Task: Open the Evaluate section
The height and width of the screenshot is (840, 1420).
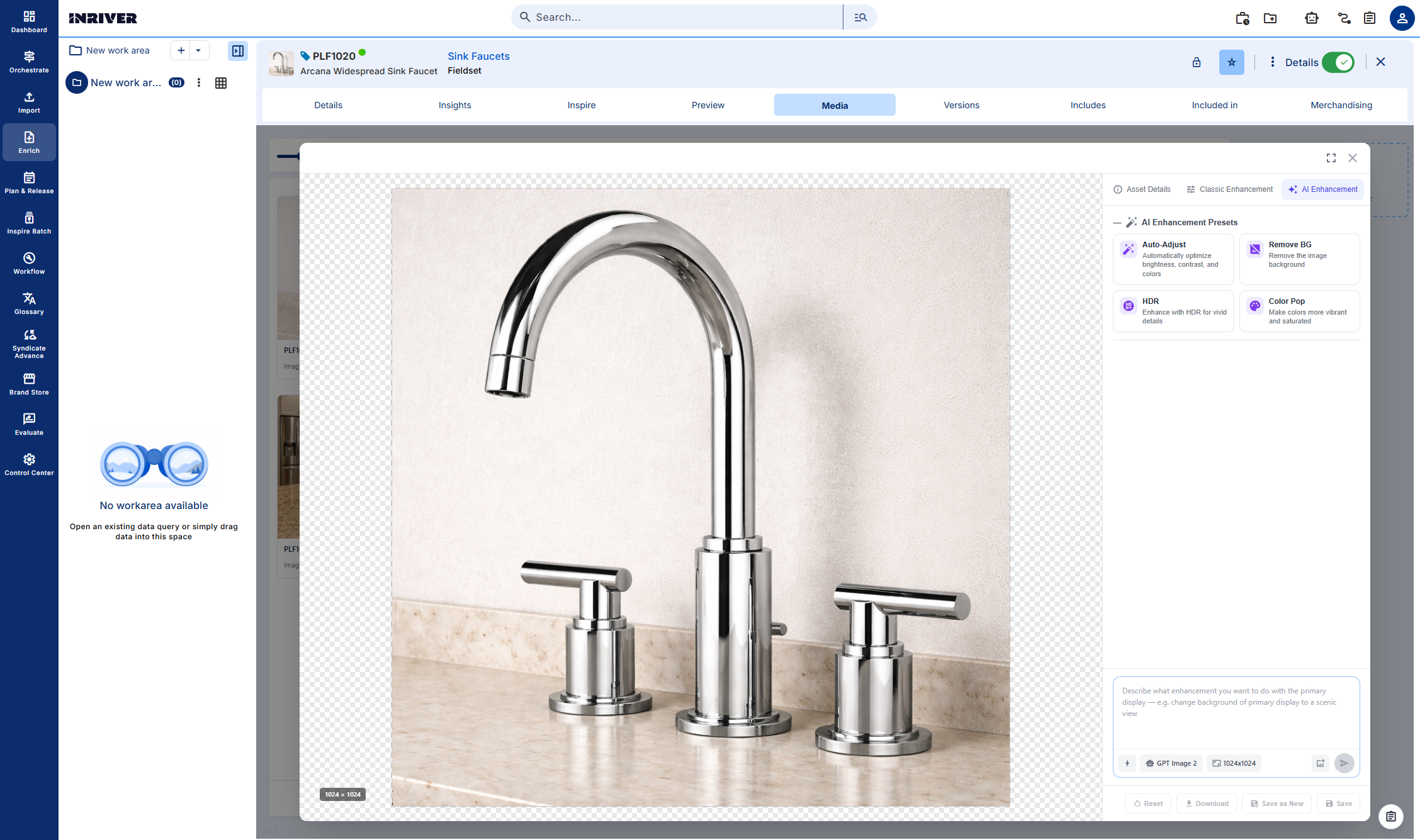Action: pos(29,424)
